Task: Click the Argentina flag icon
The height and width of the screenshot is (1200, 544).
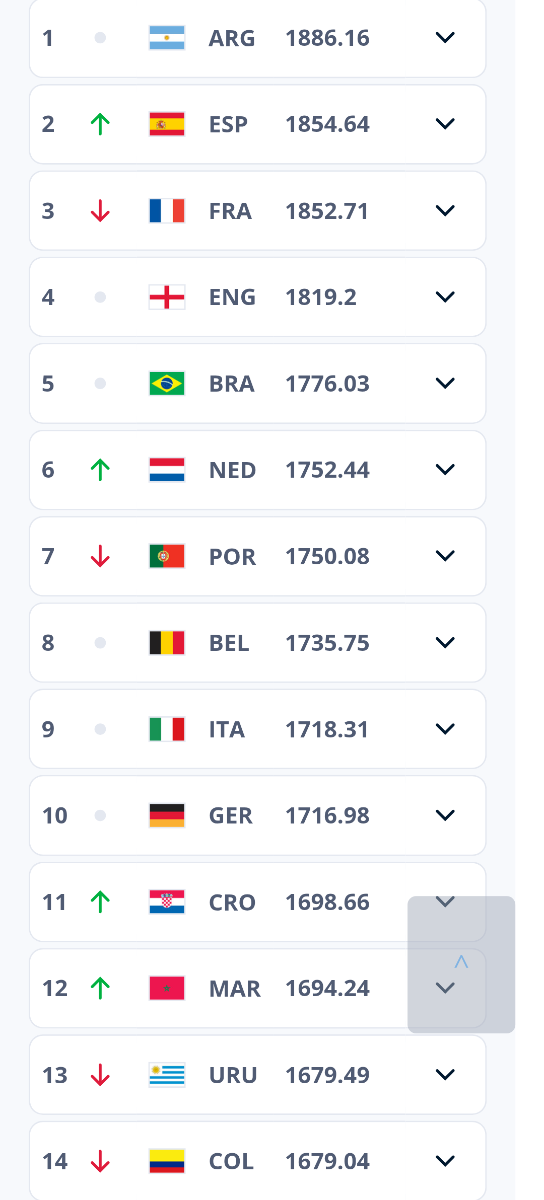Action: pyautogui.click(x=167, y=38)
